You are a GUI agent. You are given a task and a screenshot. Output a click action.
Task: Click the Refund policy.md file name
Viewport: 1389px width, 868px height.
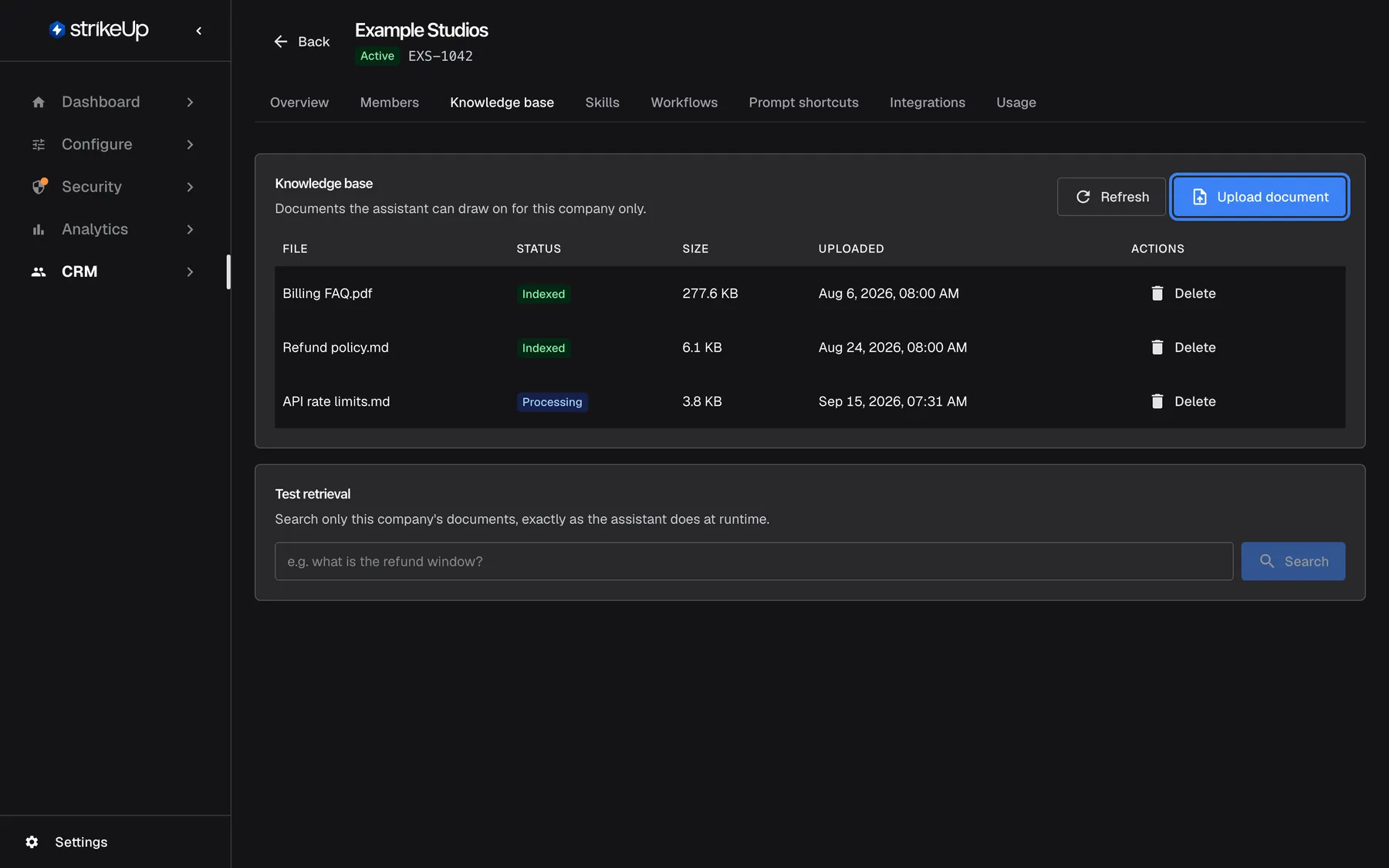pos(336,347)
